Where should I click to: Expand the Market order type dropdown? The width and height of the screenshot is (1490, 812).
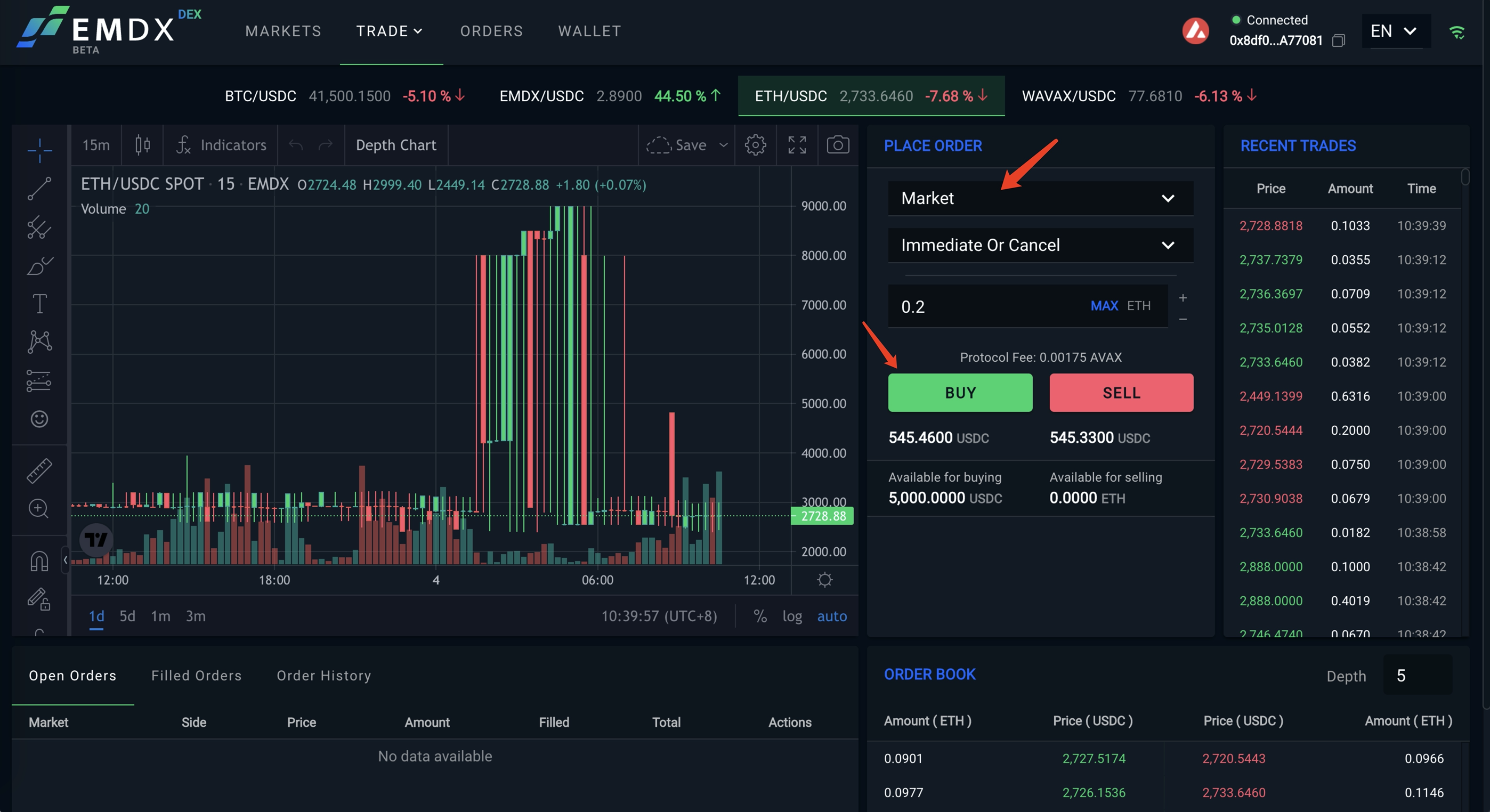tap(1040, 198)
